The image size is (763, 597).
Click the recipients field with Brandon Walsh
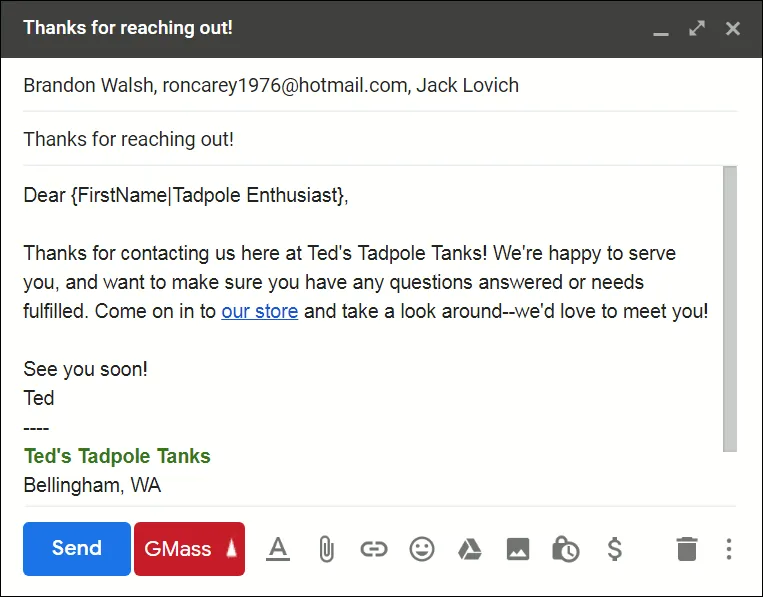pyautogui.click(x=380, y=86)
